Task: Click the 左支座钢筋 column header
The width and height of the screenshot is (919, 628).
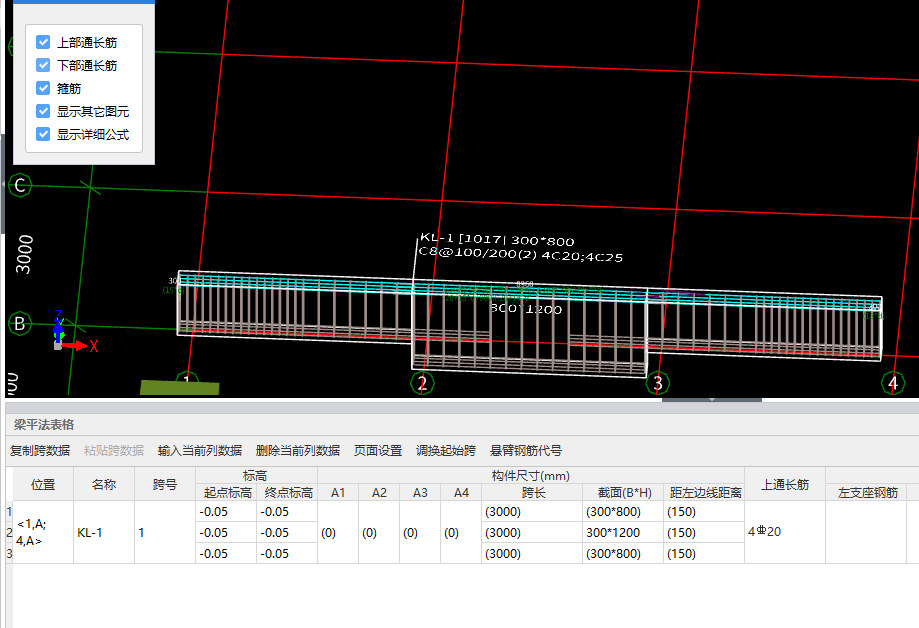Action: [866, 493]
